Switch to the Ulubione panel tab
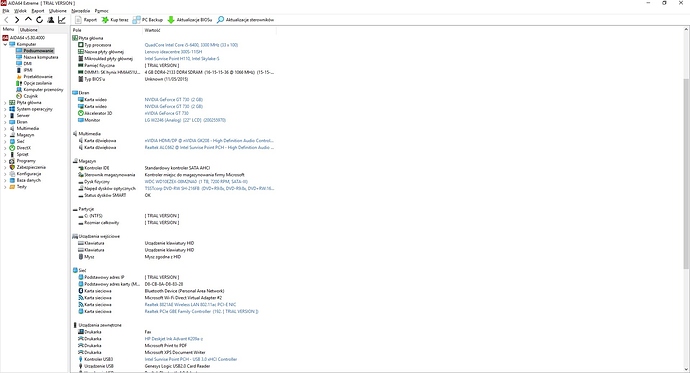 point(29,29)
